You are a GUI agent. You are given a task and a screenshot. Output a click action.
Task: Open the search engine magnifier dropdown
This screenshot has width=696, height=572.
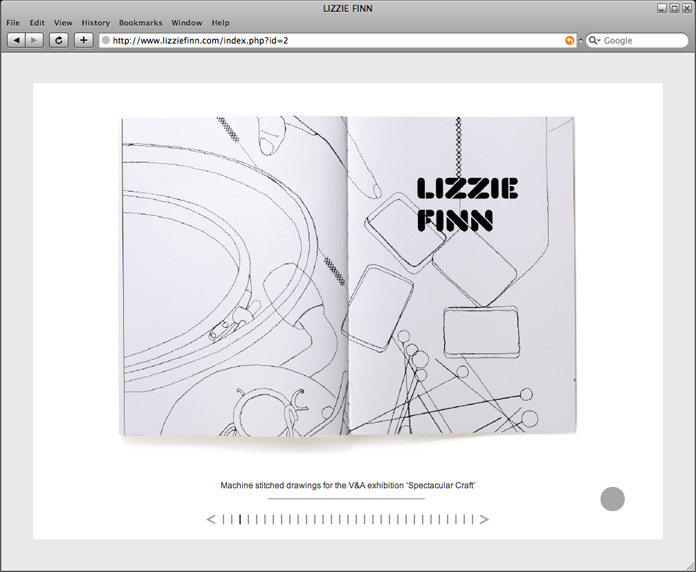[594, 40]
